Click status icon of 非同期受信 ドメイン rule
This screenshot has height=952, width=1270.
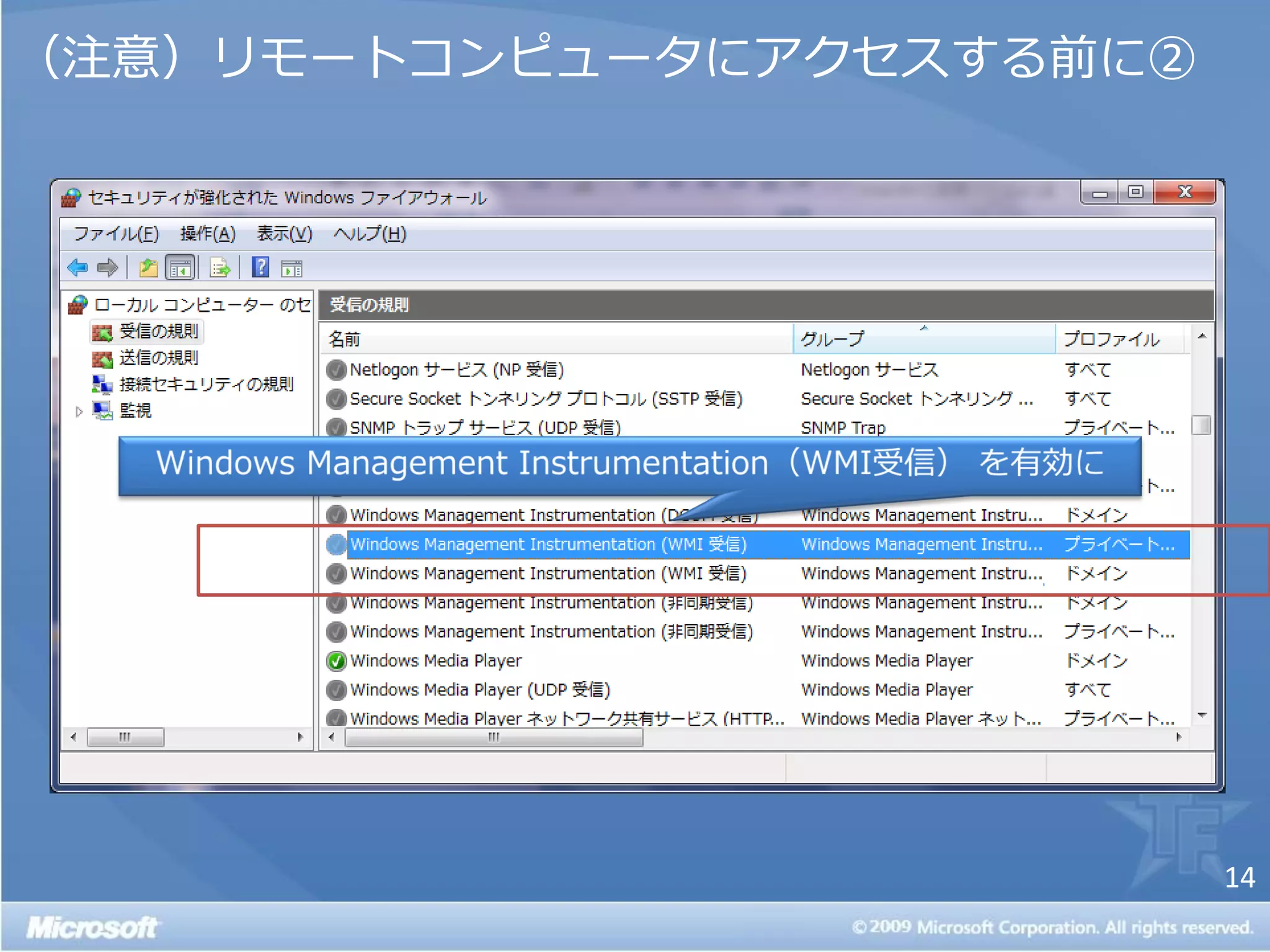(x=336, y=603)
